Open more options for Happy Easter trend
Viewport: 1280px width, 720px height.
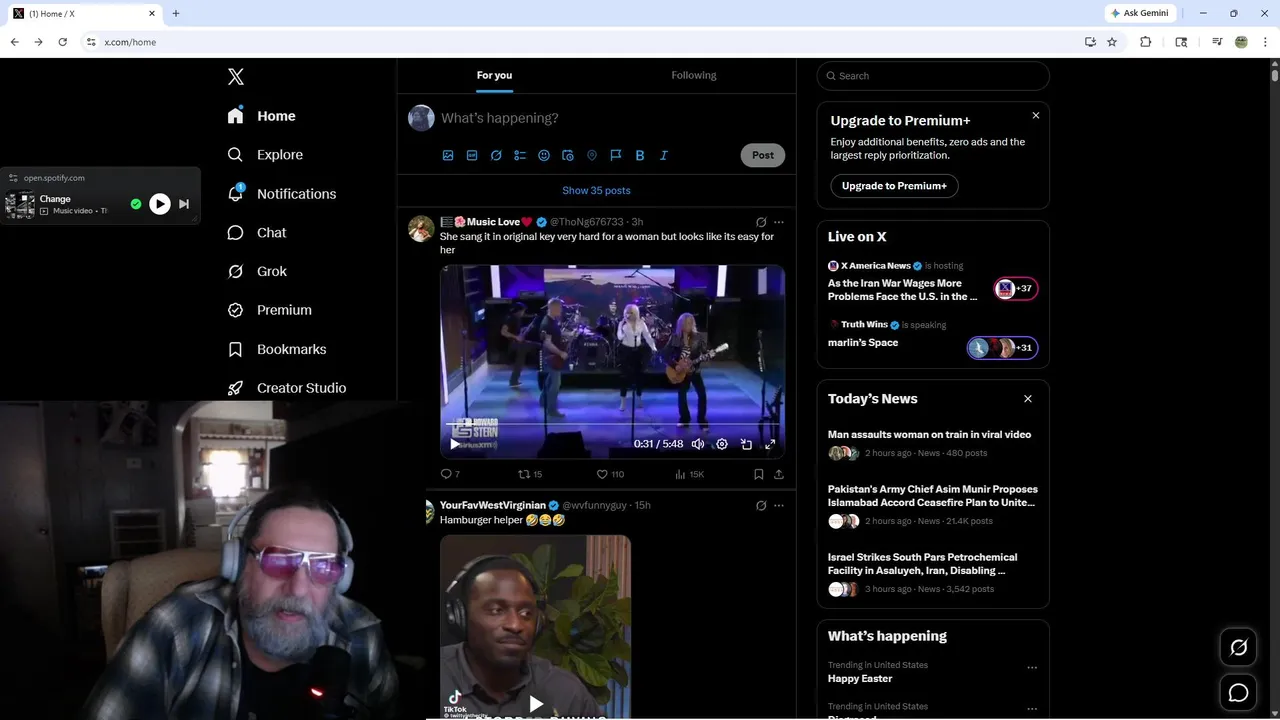pos(1032,668)
